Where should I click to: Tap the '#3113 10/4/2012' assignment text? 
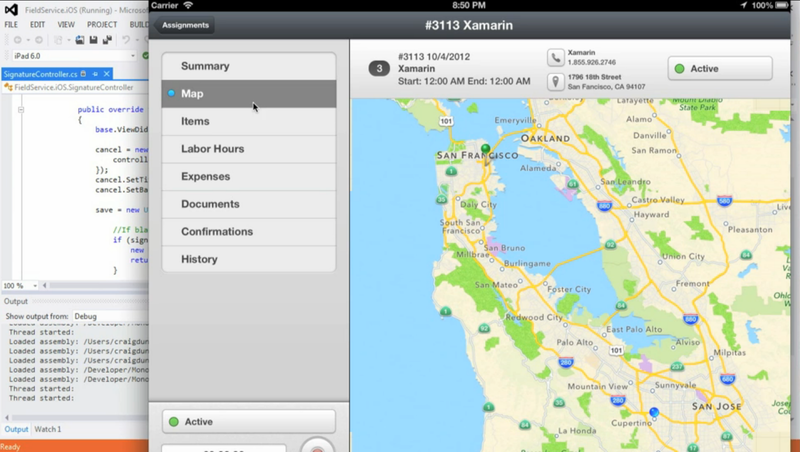[x=434, y=57]
